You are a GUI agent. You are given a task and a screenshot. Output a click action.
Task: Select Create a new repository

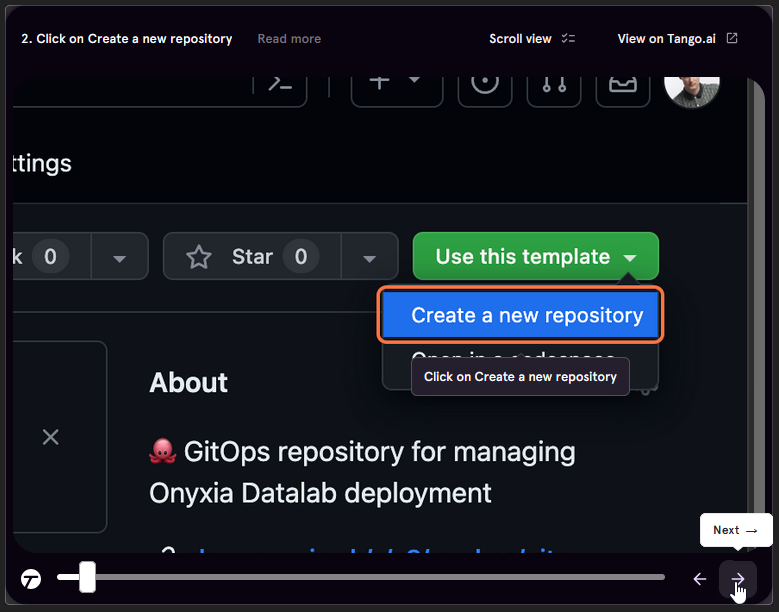click(x=520, y=316)
